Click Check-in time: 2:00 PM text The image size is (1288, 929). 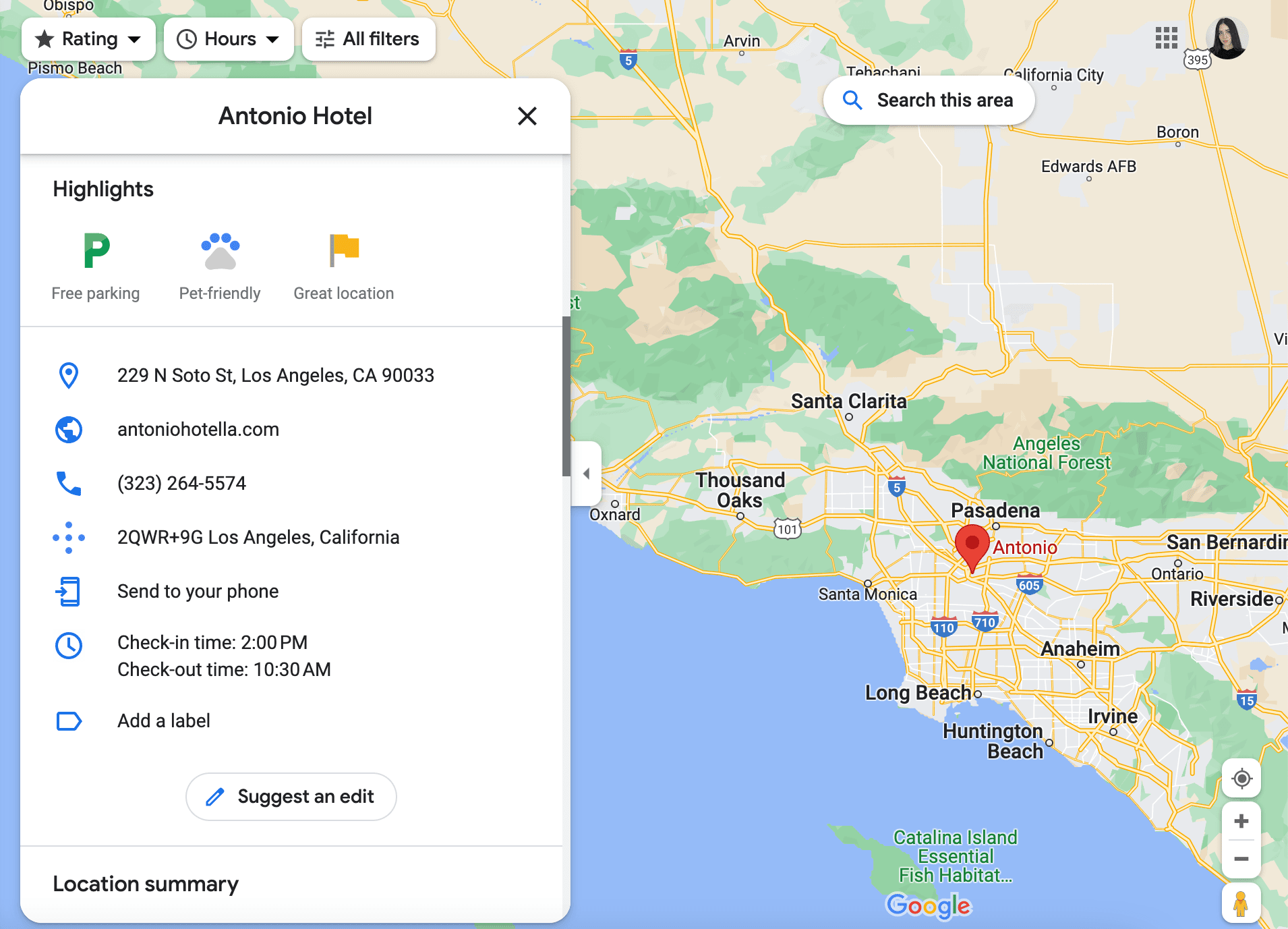pos(212,643)
